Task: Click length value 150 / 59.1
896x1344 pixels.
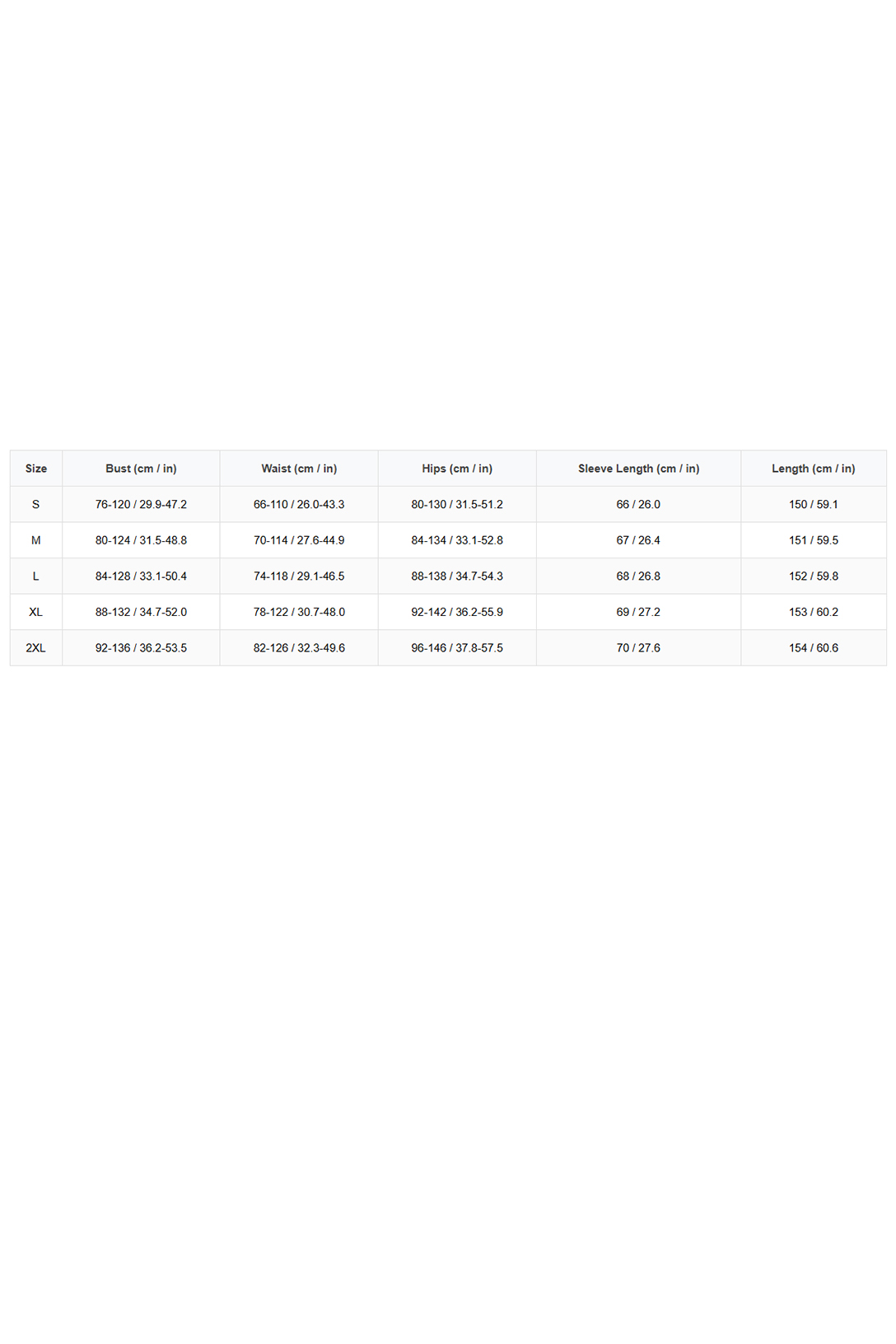Action: [814, 504]
